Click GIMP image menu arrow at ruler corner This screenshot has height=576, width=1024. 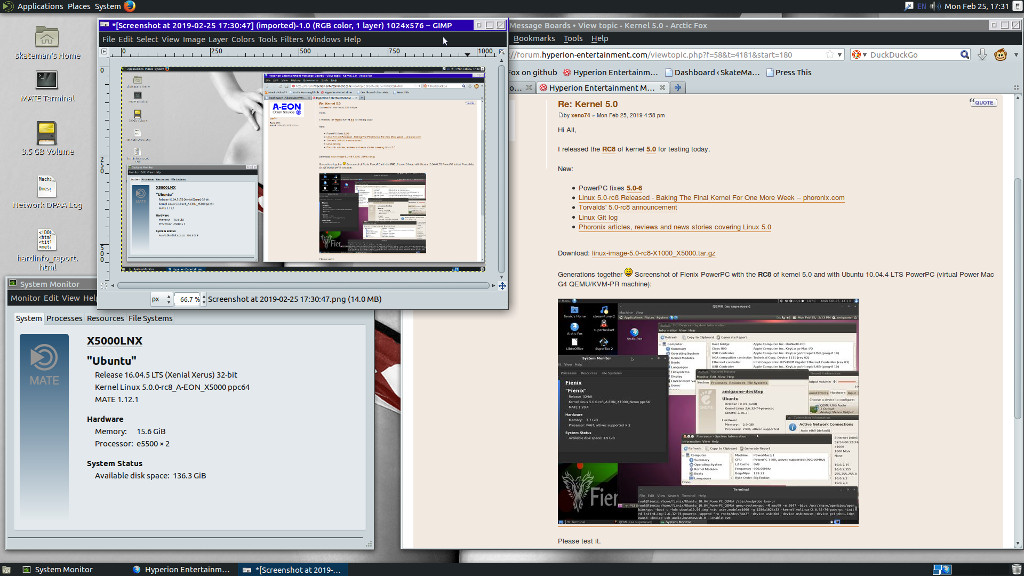pos(104,51)
